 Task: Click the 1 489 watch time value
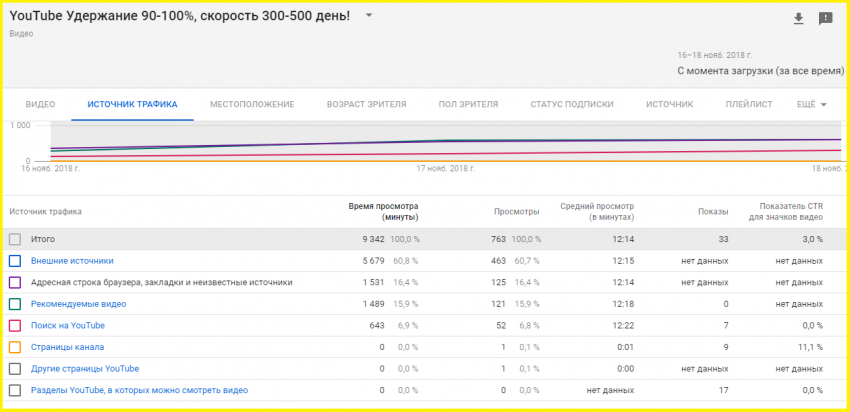point(374,304)
